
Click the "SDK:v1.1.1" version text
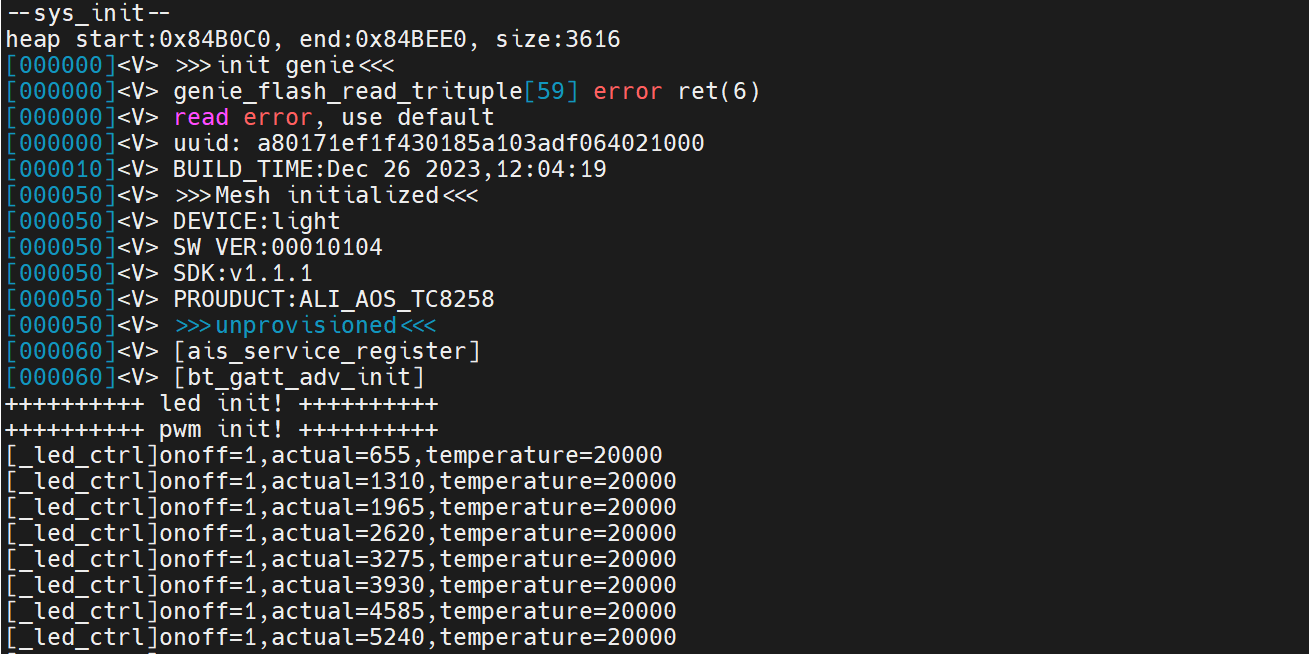(x=242, y=273)
